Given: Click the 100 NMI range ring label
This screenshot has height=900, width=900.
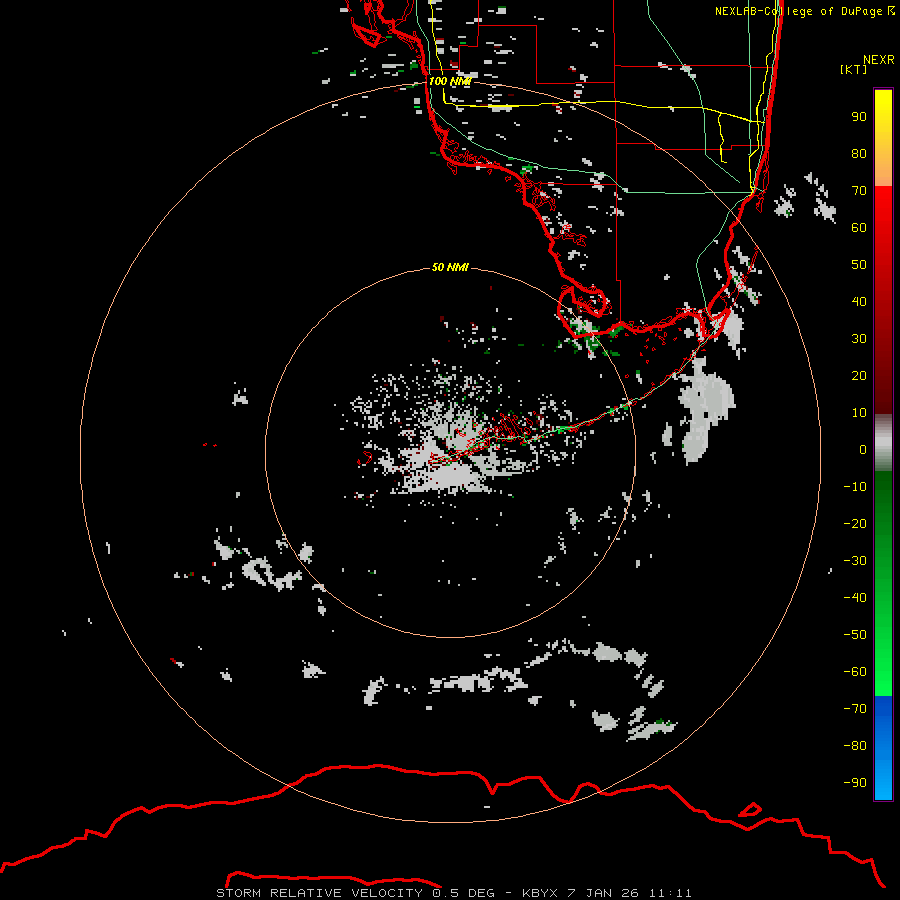Looking at the screenshot, I should [x=450, y=81].
